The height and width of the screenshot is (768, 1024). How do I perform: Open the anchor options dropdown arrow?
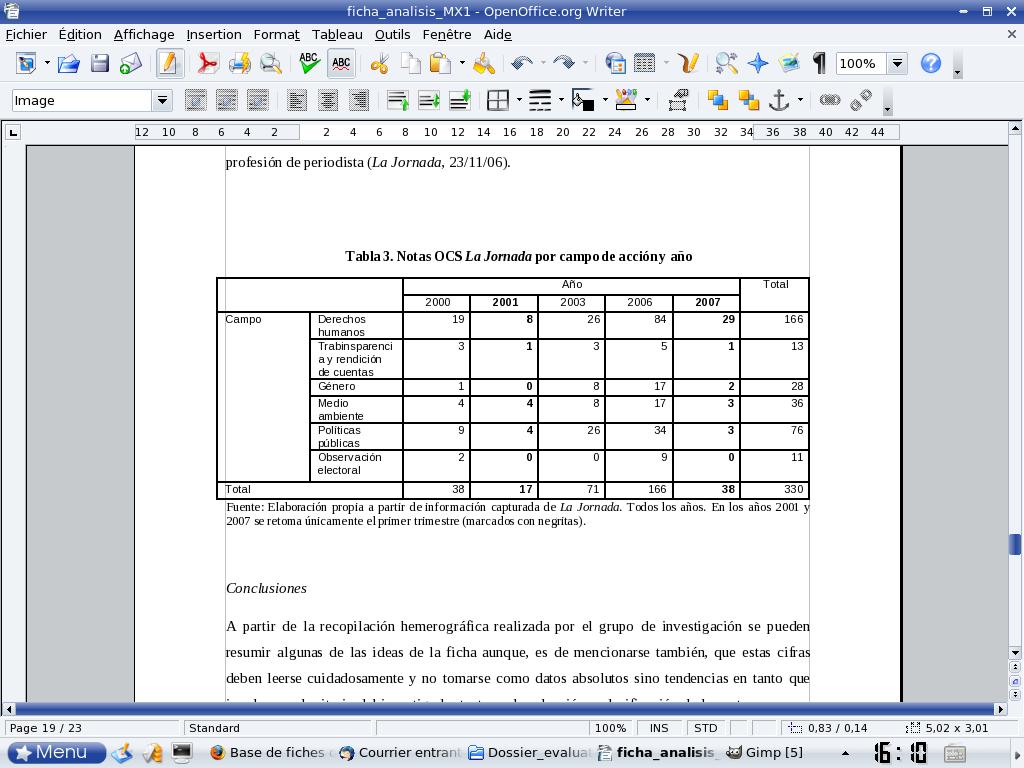pos(801,100)
